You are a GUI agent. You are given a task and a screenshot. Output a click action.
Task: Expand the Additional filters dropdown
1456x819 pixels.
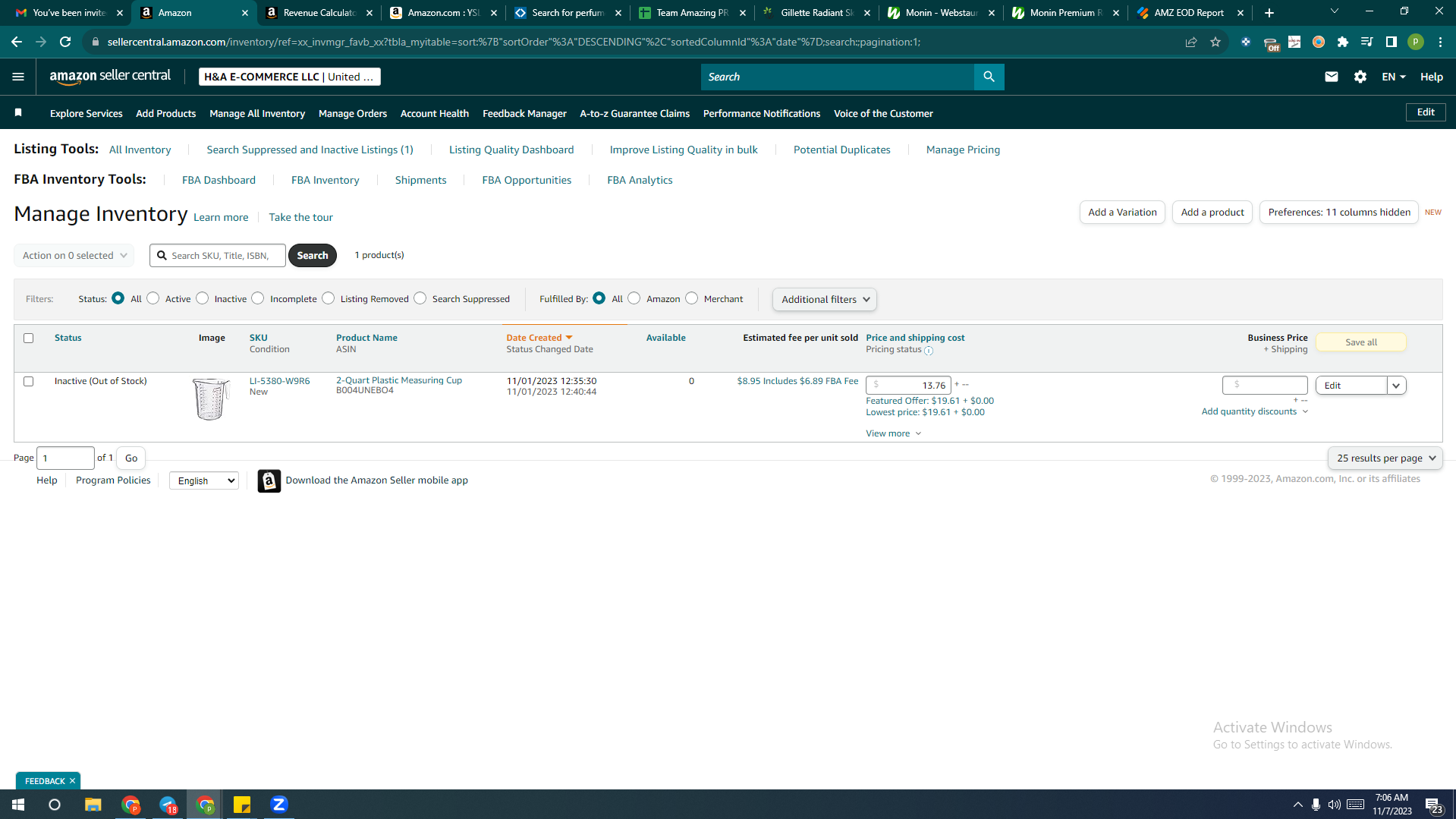pyautogui.click(x=825, y=300)
